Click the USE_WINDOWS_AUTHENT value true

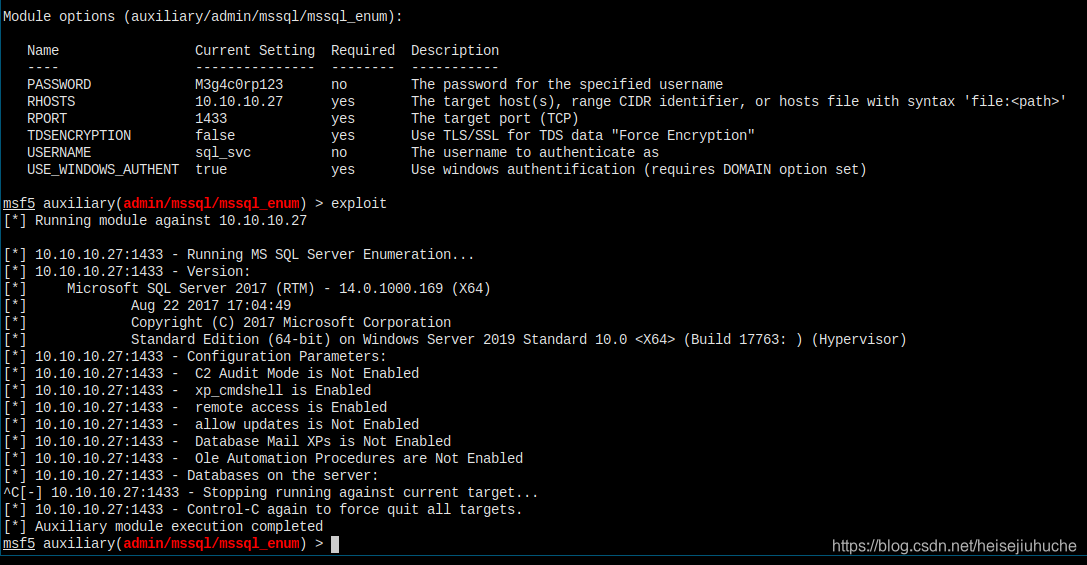211,169
